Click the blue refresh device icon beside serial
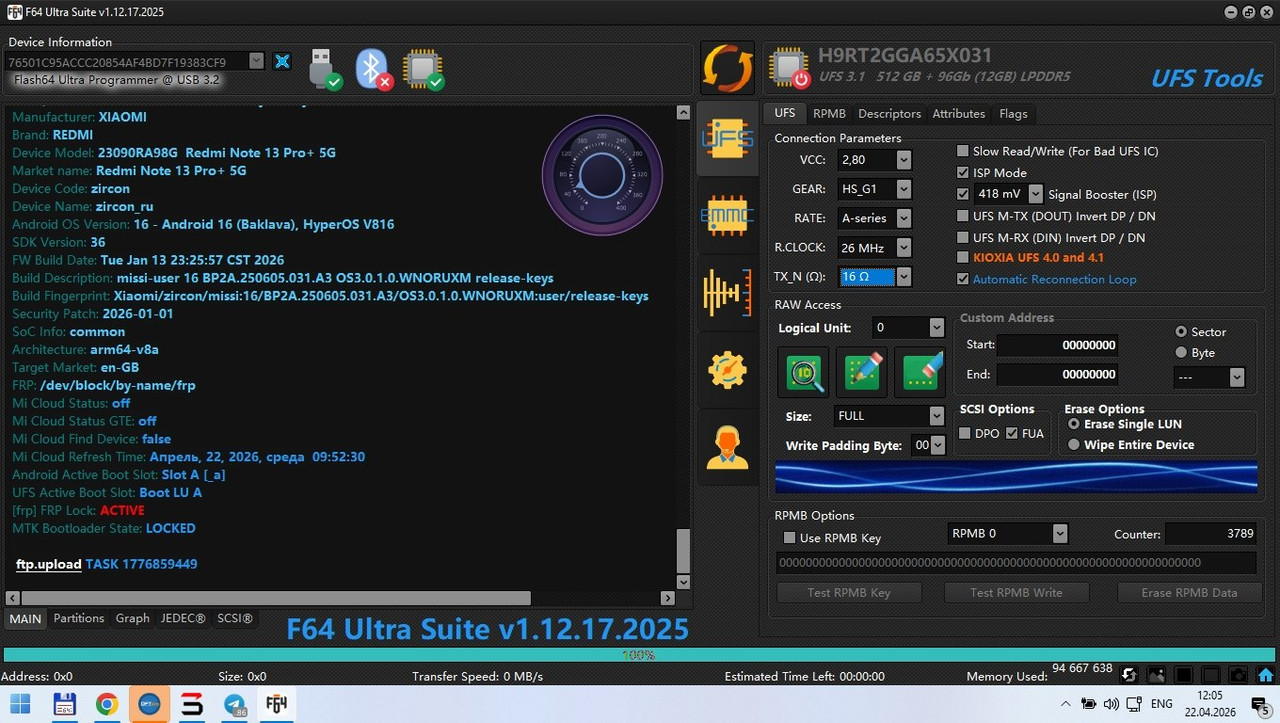The width and height of the screenshot is (1280, 723). pos(283,61)
